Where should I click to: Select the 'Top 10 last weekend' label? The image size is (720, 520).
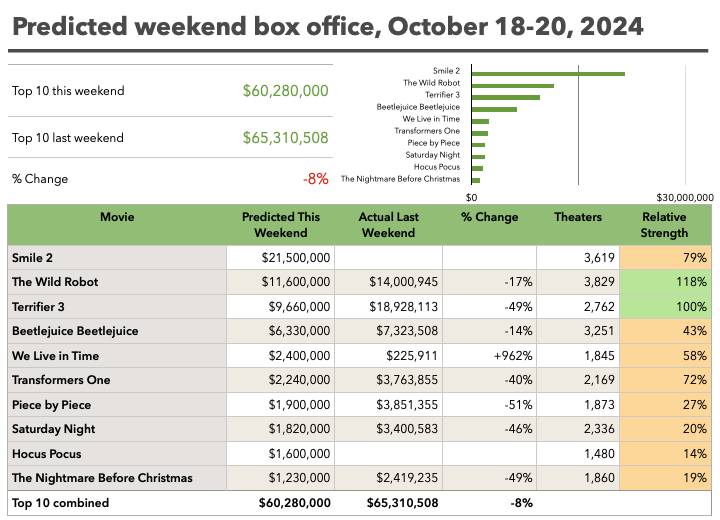[x=68, y=137]
